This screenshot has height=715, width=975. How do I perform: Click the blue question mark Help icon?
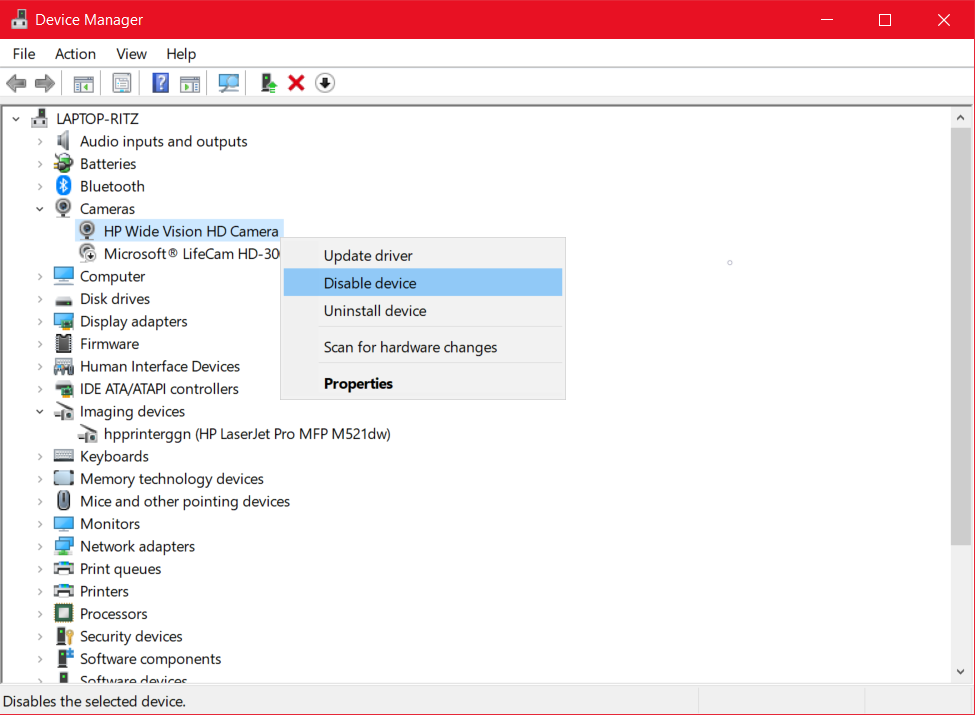(x=160, y=83)
